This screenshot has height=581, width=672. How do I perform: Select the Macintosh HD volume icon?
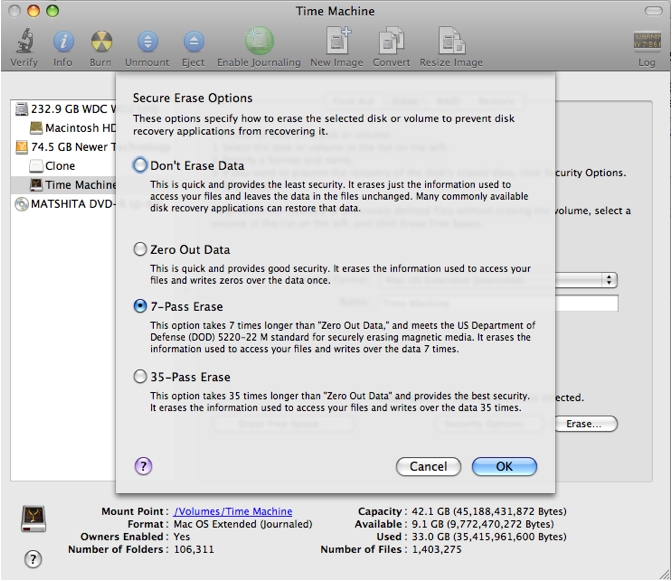point(36,128)
